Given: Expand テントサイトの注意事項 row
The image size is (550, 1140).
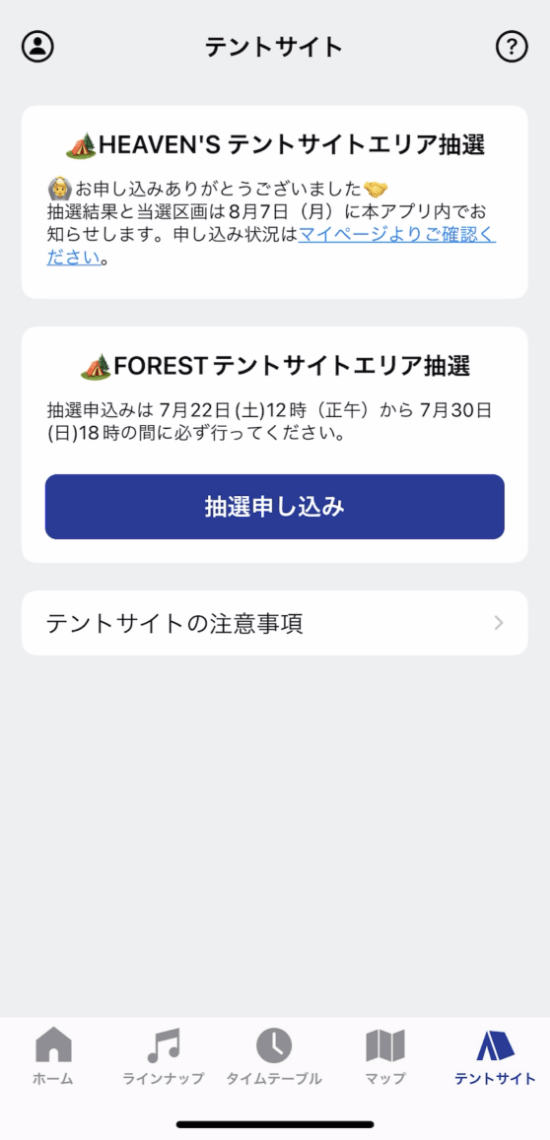Looking at the screenshot, I should coord(275,623).
